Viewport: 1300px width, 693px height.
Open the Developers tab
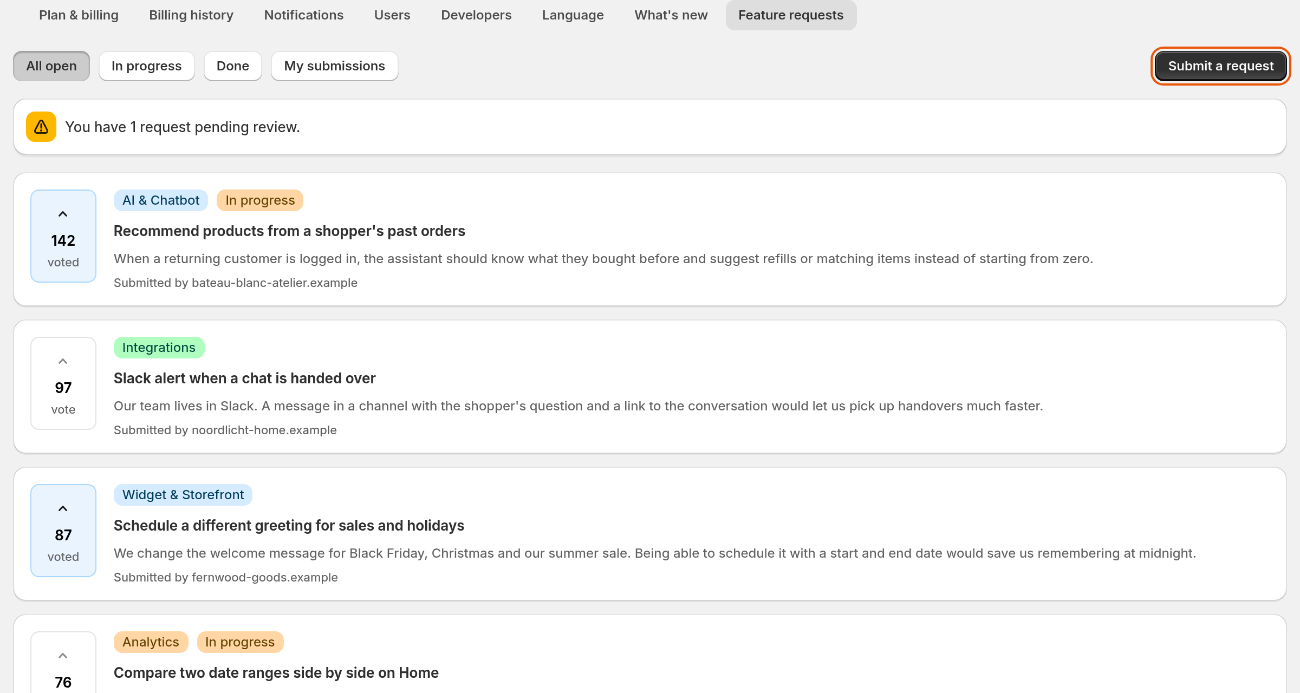[x=476, y=15]
